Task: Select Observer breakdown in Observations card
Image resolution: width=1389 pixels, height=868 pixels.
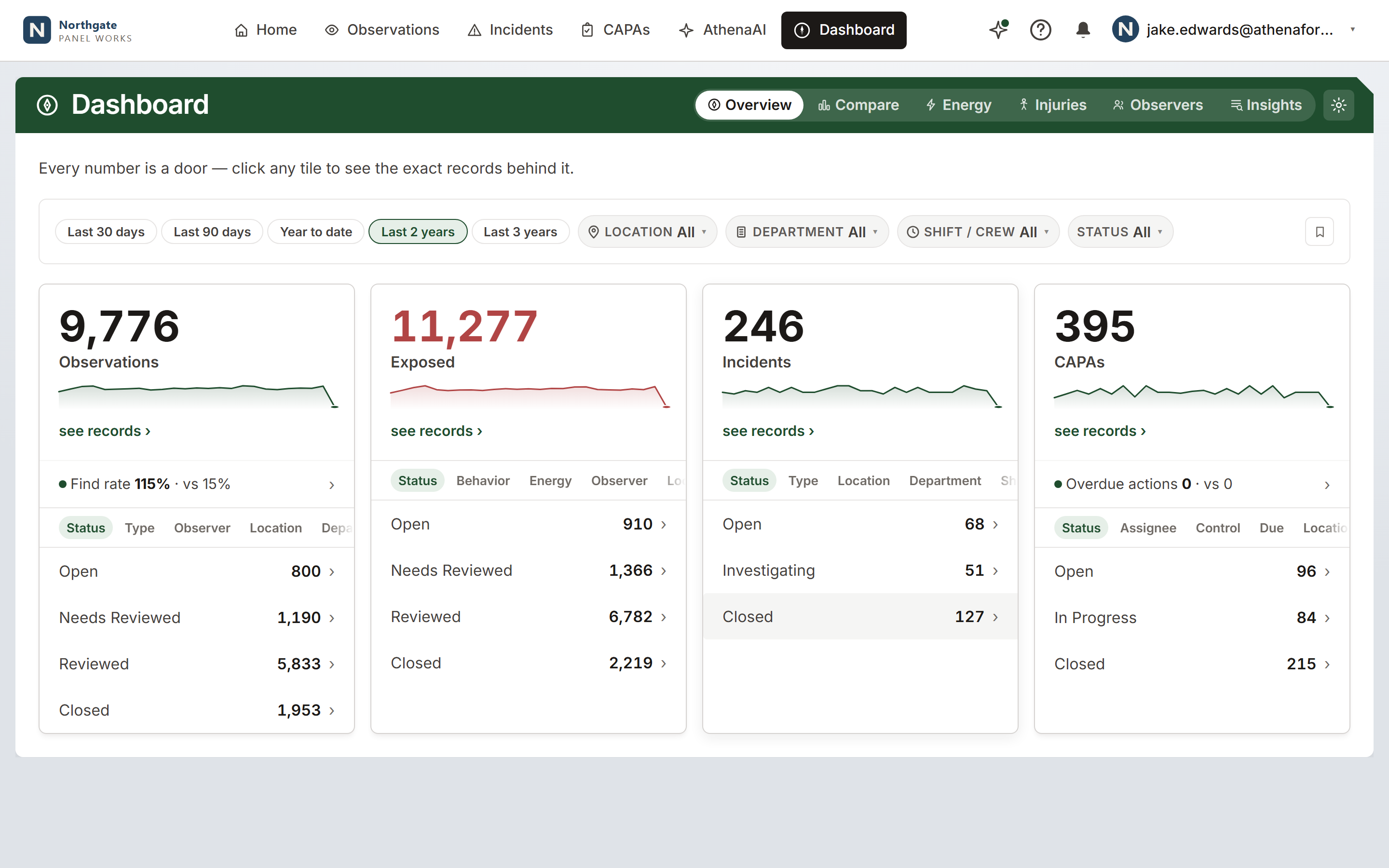Action: pos(202,528)
